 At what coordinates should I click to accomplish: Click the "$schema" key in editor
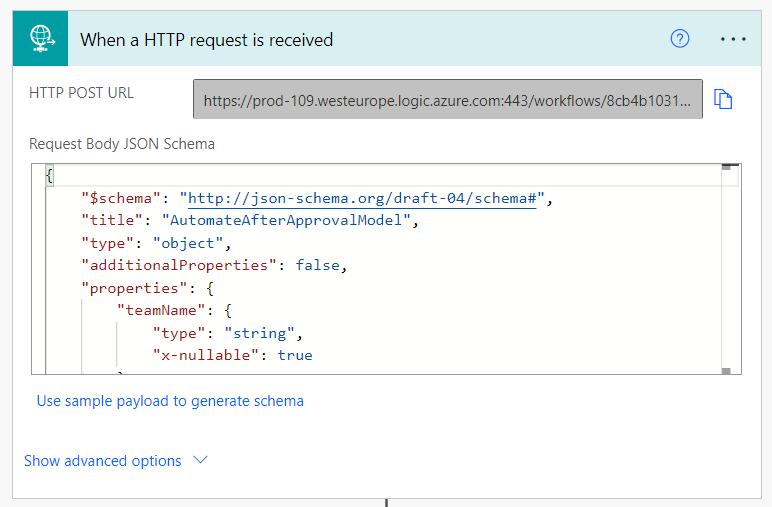point(121,198)
